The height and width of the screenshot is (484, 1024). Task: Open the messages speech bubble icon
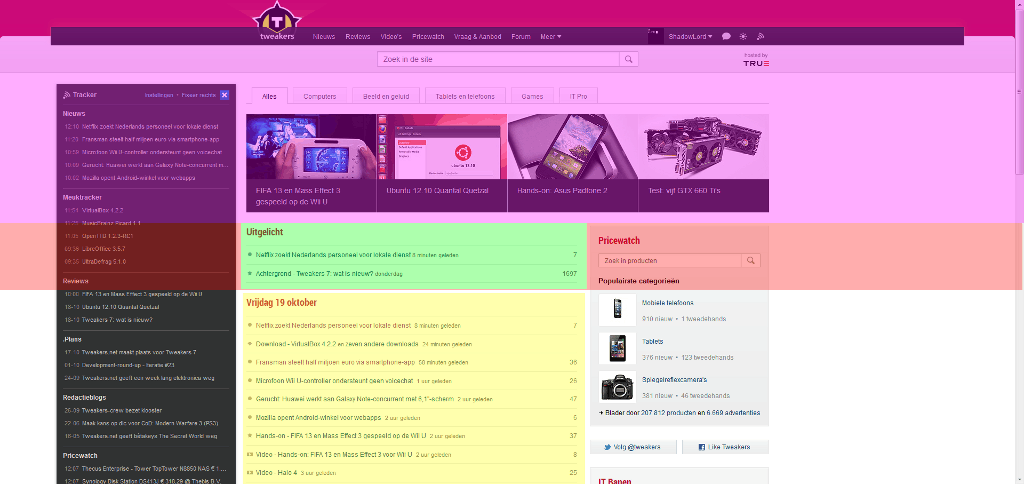(x=726, y=37)
